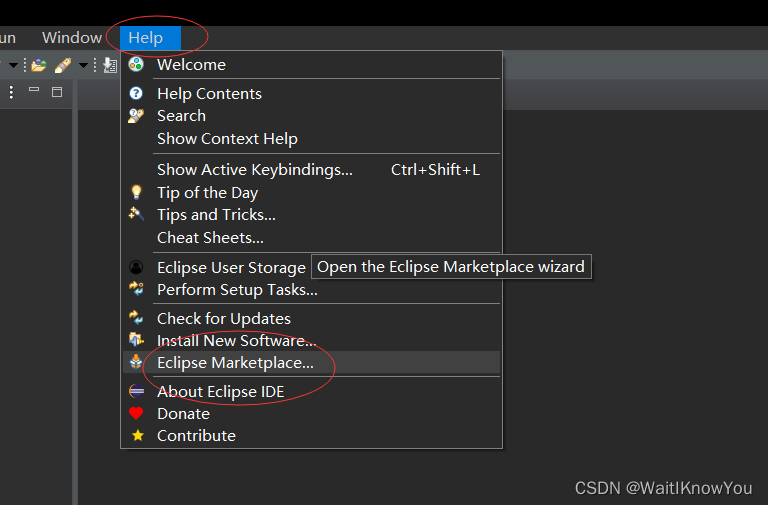
Task: Click the Install New Software icon
Action: coord(136,339)
